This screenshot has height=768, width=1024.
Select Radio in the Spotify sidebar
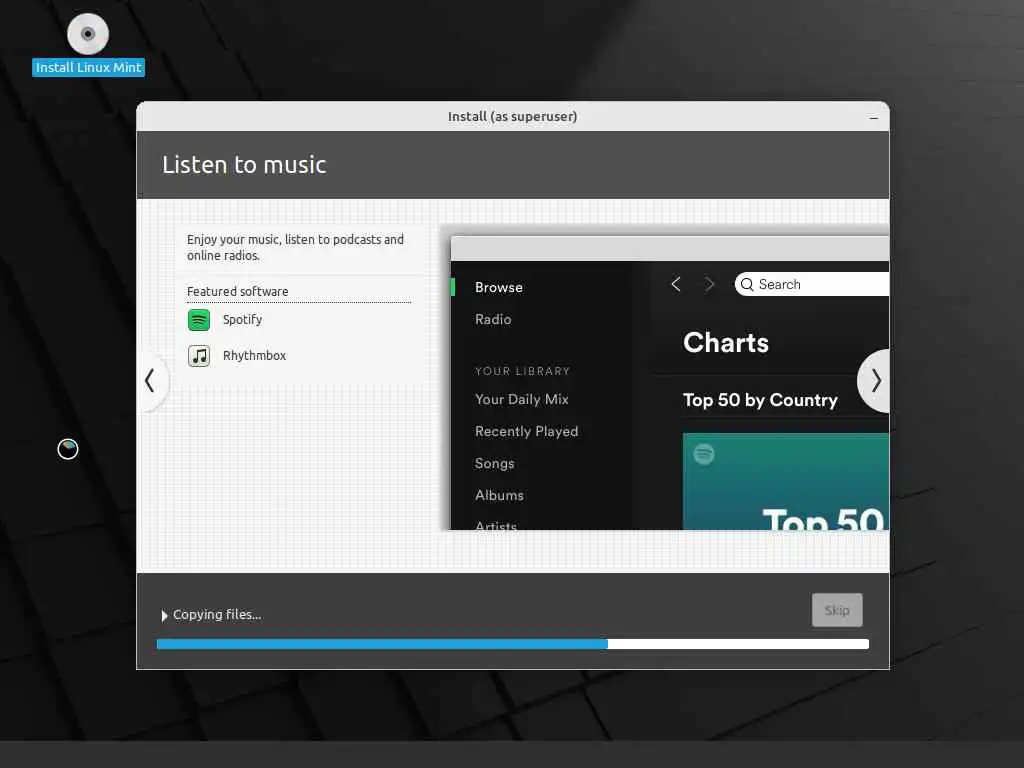[x=493, y=319]
